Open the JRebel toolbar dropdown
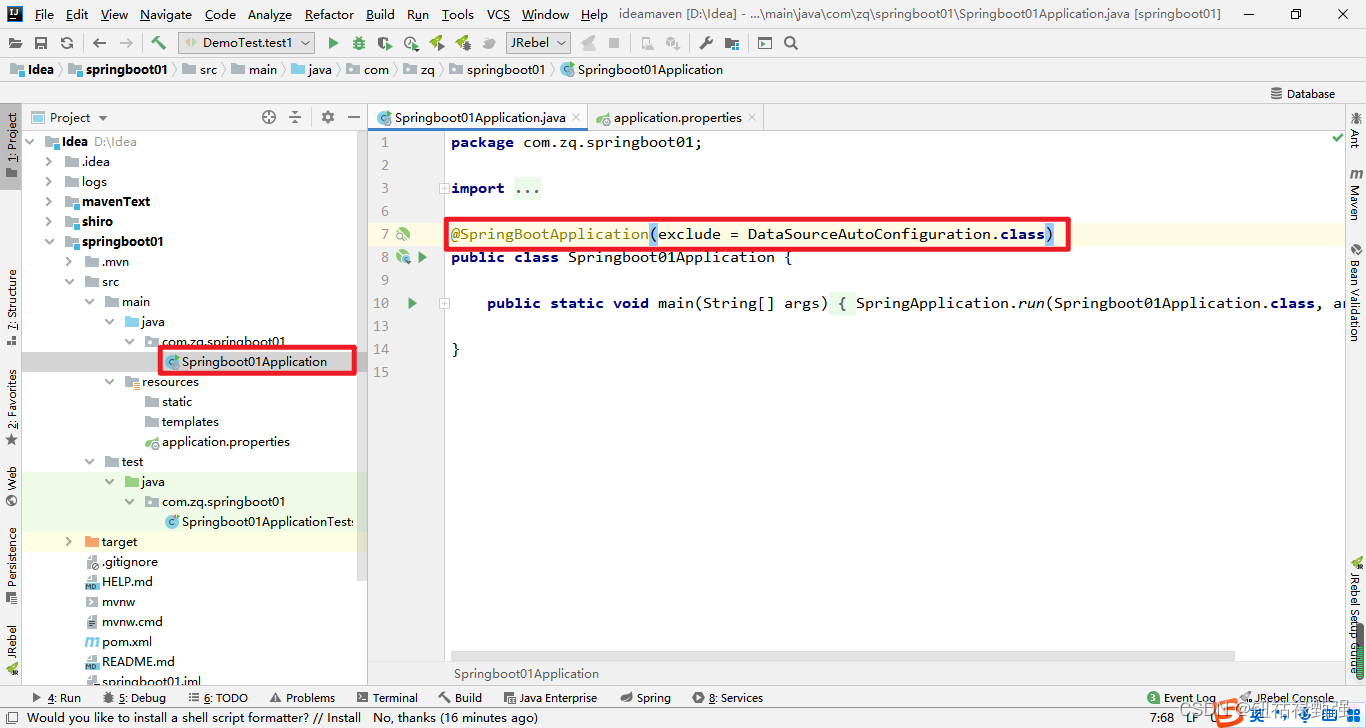 pos(538,43)
